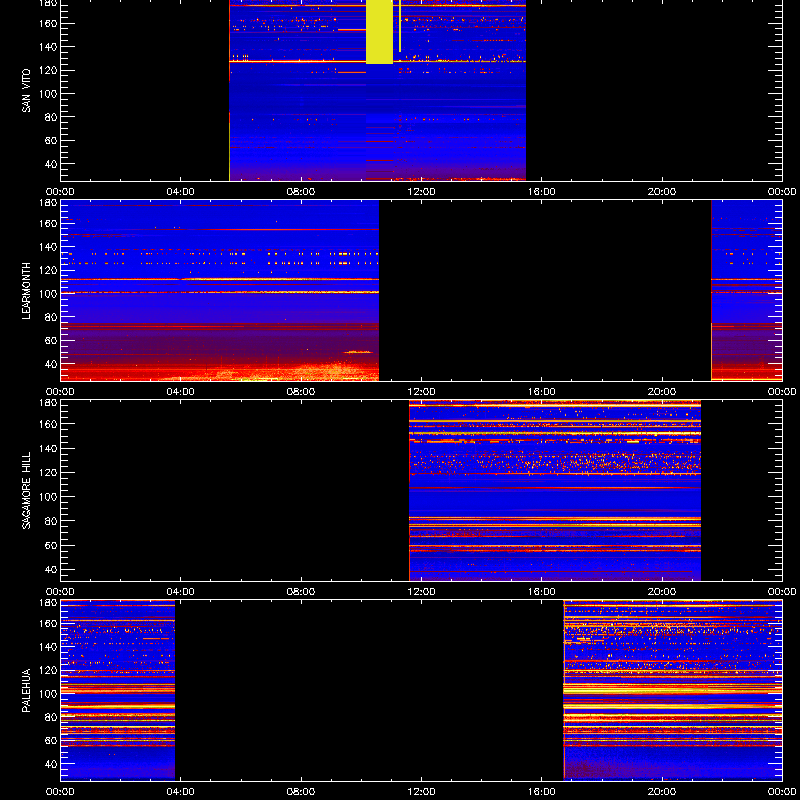
Task: Click the 100 frequency label on San Vito axis
Action: point(49,94)
